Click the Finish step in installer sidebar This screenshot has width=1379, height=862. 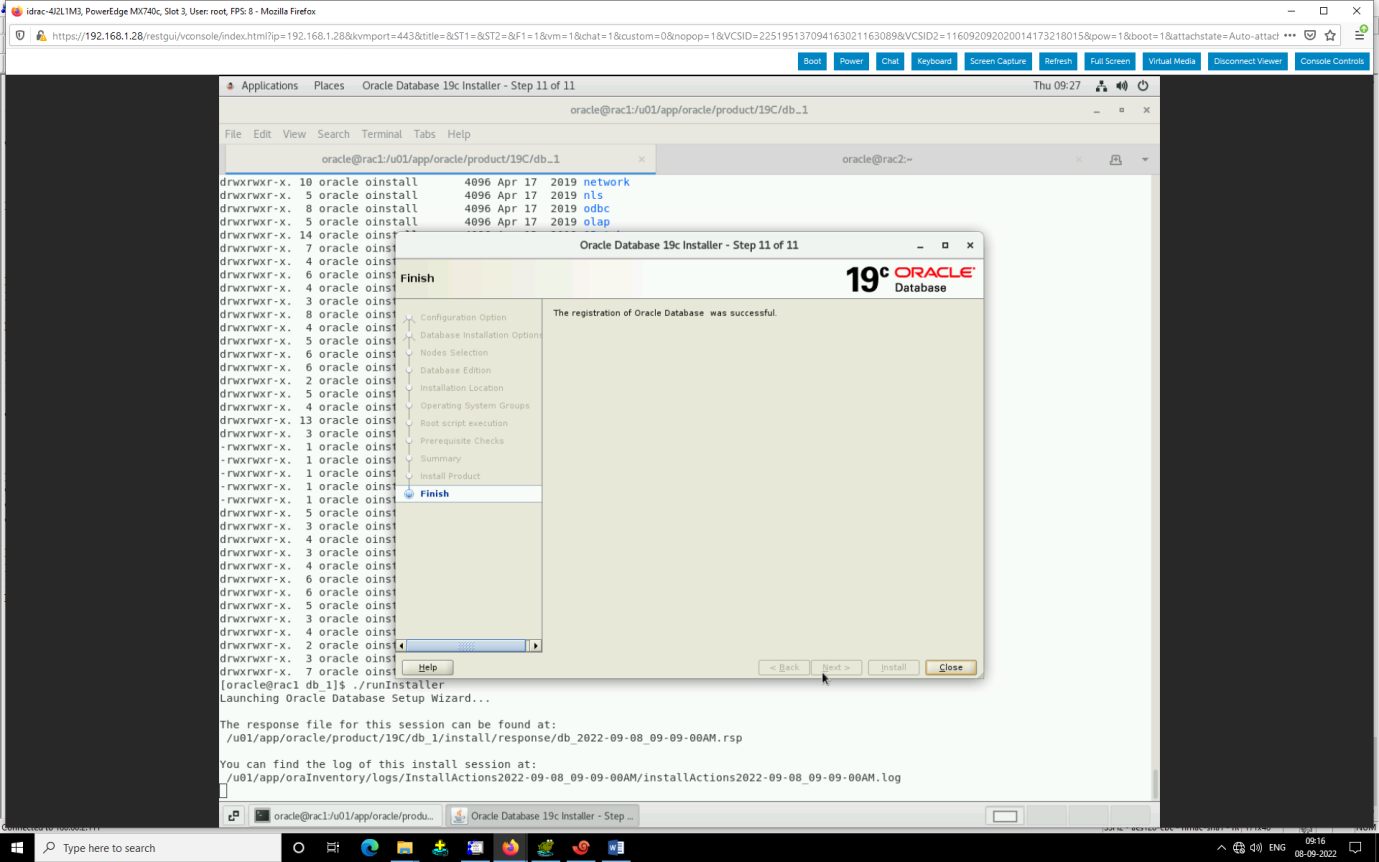434,494
